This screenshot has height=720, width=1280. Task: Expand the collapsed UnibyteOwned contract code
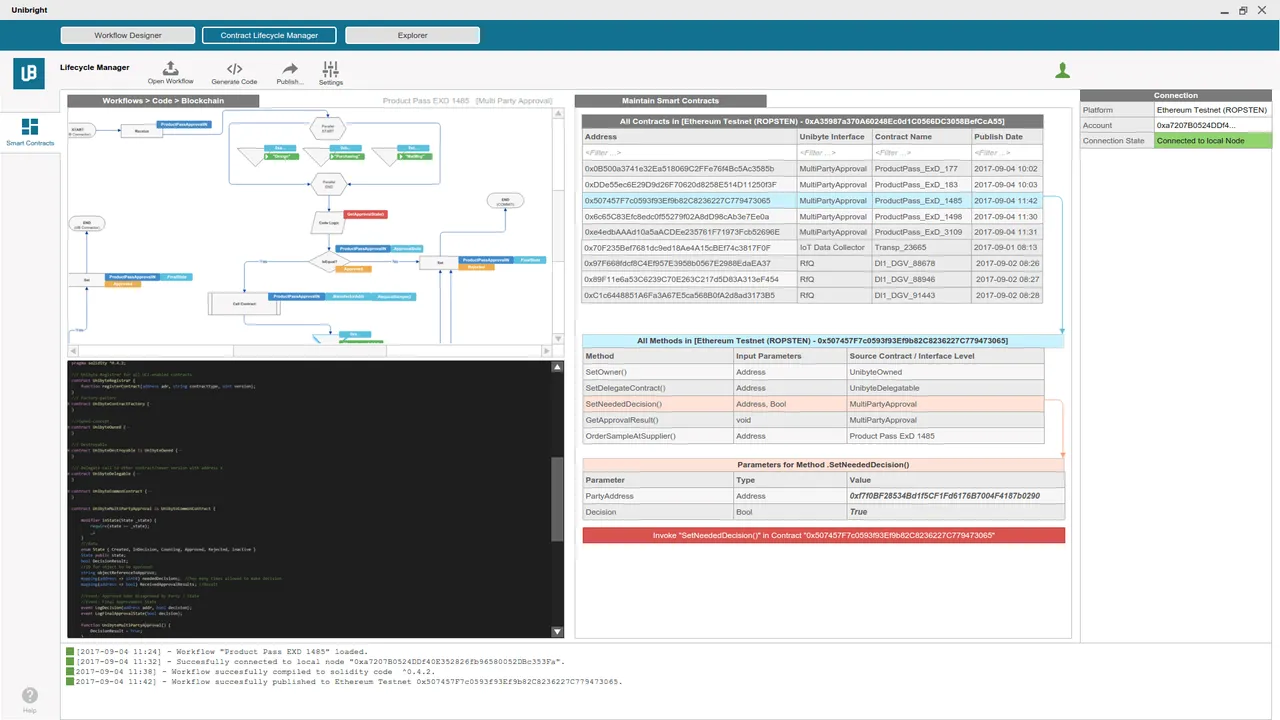click(69, 426)
